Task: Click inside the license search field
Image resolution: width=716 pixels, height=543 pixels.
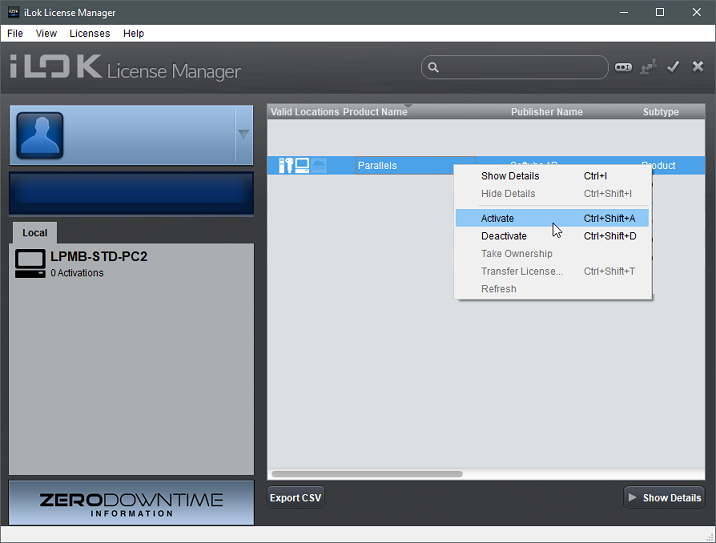Action: coord(515,68)
